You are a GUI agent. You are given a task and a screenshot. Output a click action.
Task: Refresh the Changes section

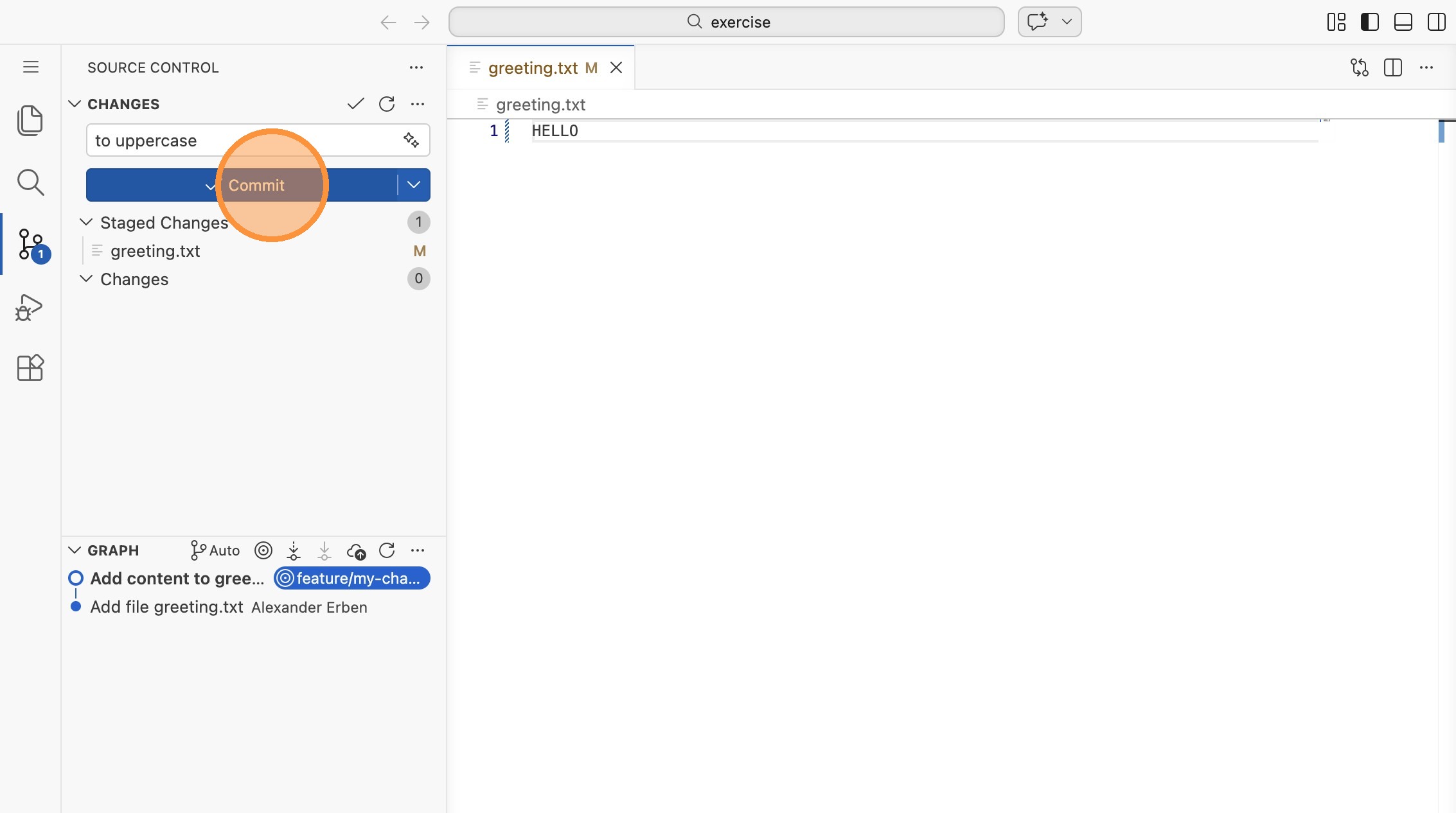[387, 104]
